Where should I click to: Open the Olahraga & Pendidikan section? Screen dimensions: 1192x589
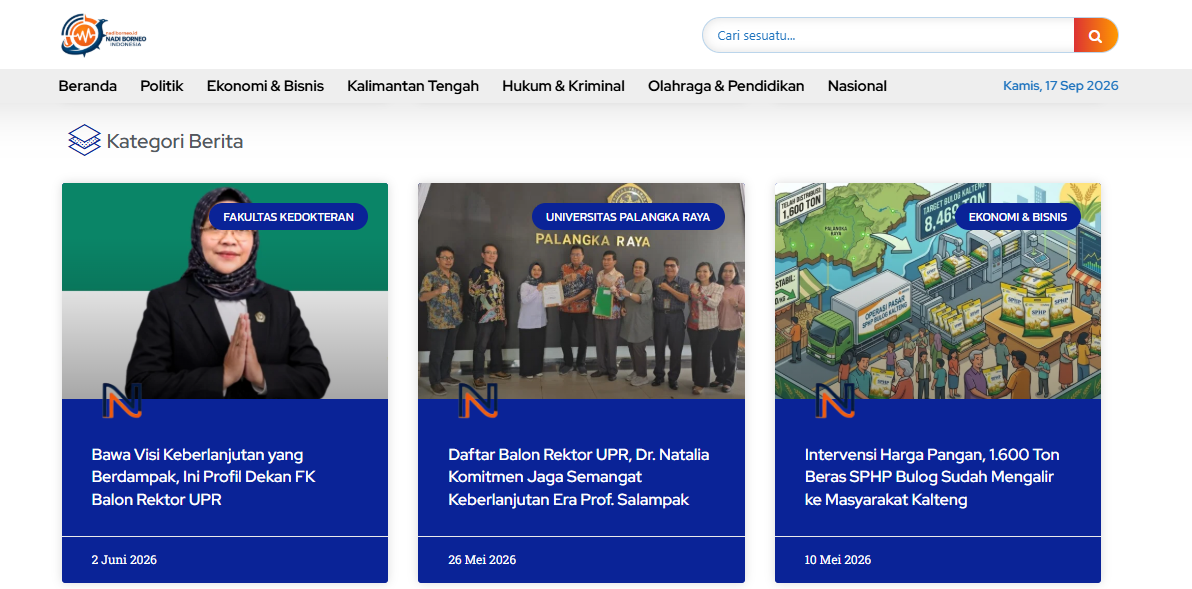[726, 86]
